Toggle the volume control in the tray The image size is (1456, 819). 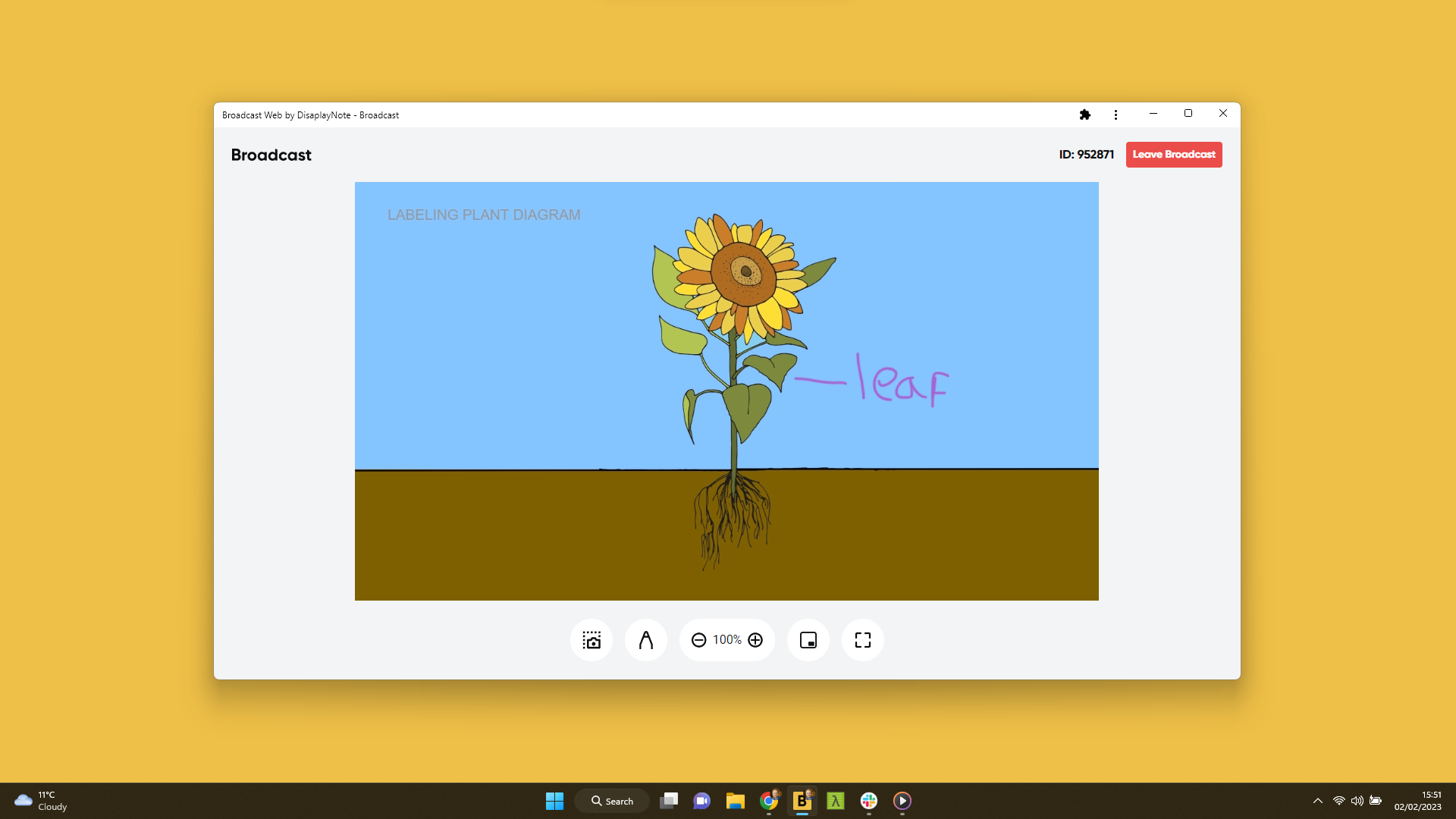tap(1357, 801)
